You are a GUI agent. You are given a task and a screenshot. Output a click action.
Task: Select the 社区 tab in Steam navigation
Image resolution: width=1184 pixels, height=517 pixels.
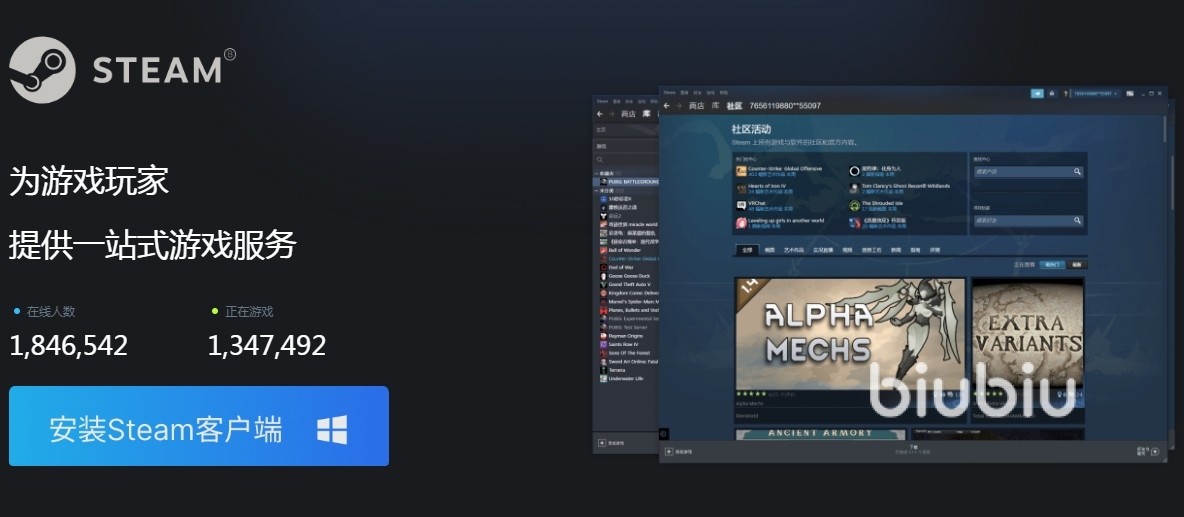[x=734, y=106]
